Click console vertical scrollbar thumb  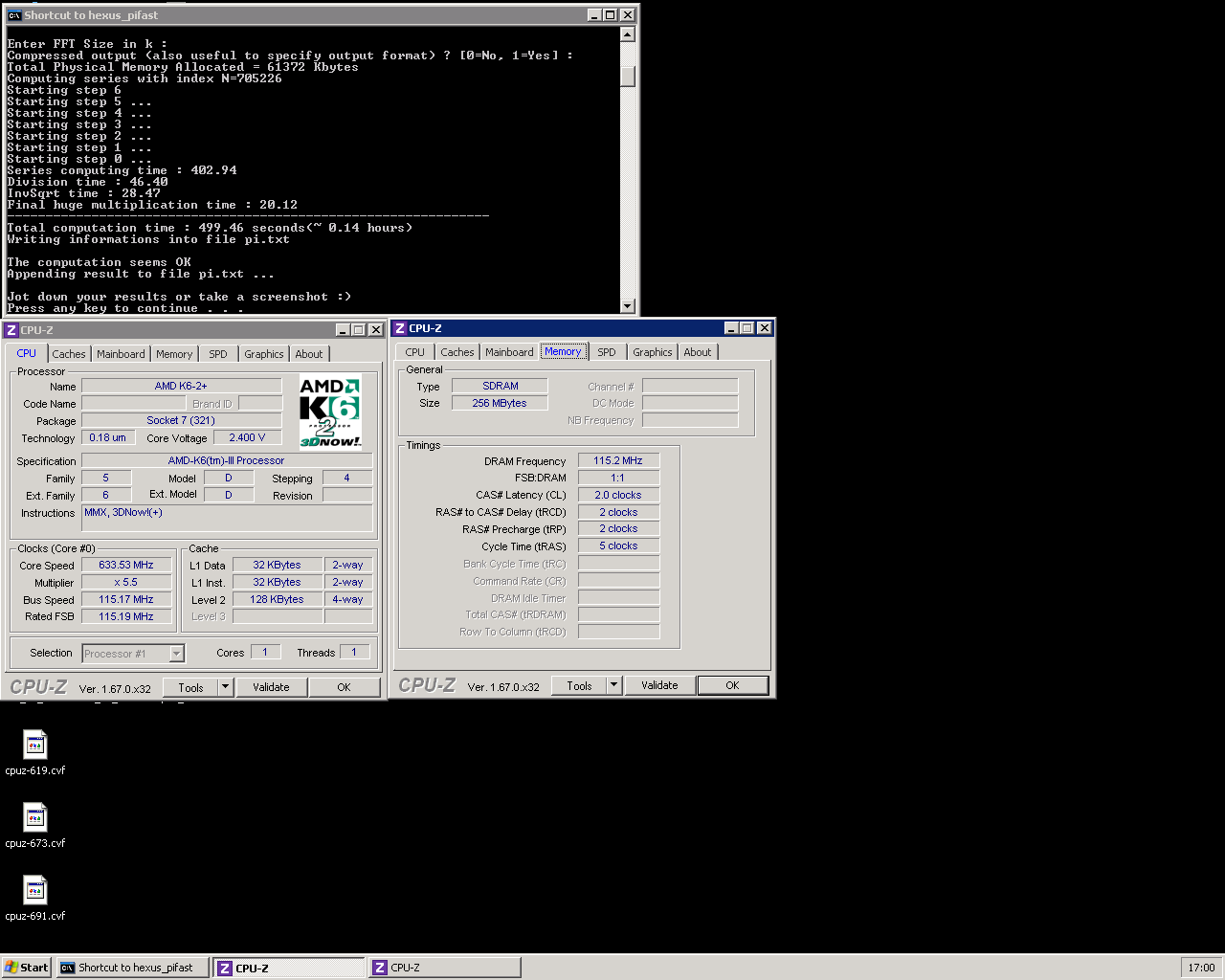tap(628, 77)
